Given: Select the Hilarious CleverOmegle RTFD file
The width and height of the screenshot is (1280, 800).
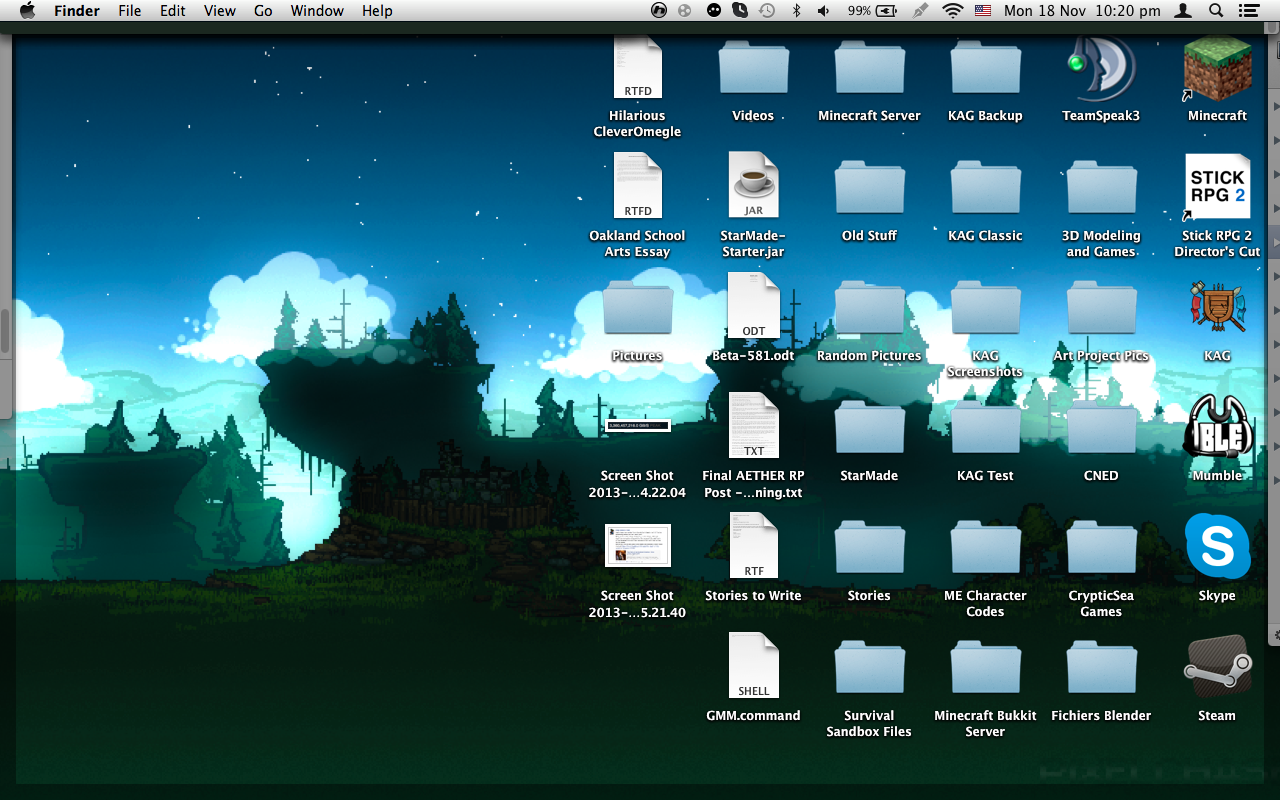Looking at the screenshot, I should pos(637,66).
